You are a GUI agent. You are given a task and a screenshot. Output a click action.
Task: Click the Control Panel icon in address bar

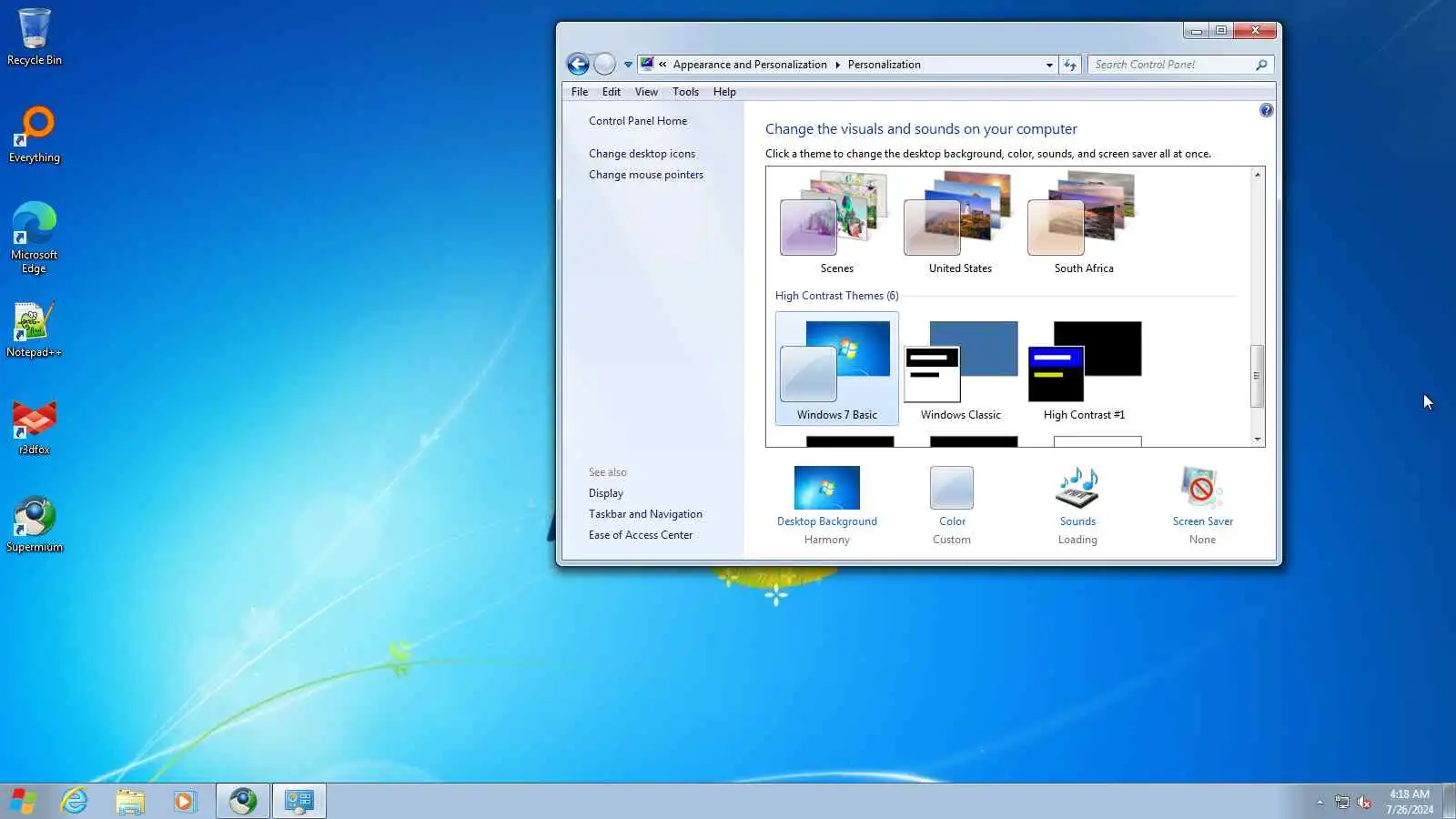coord(647,64)
